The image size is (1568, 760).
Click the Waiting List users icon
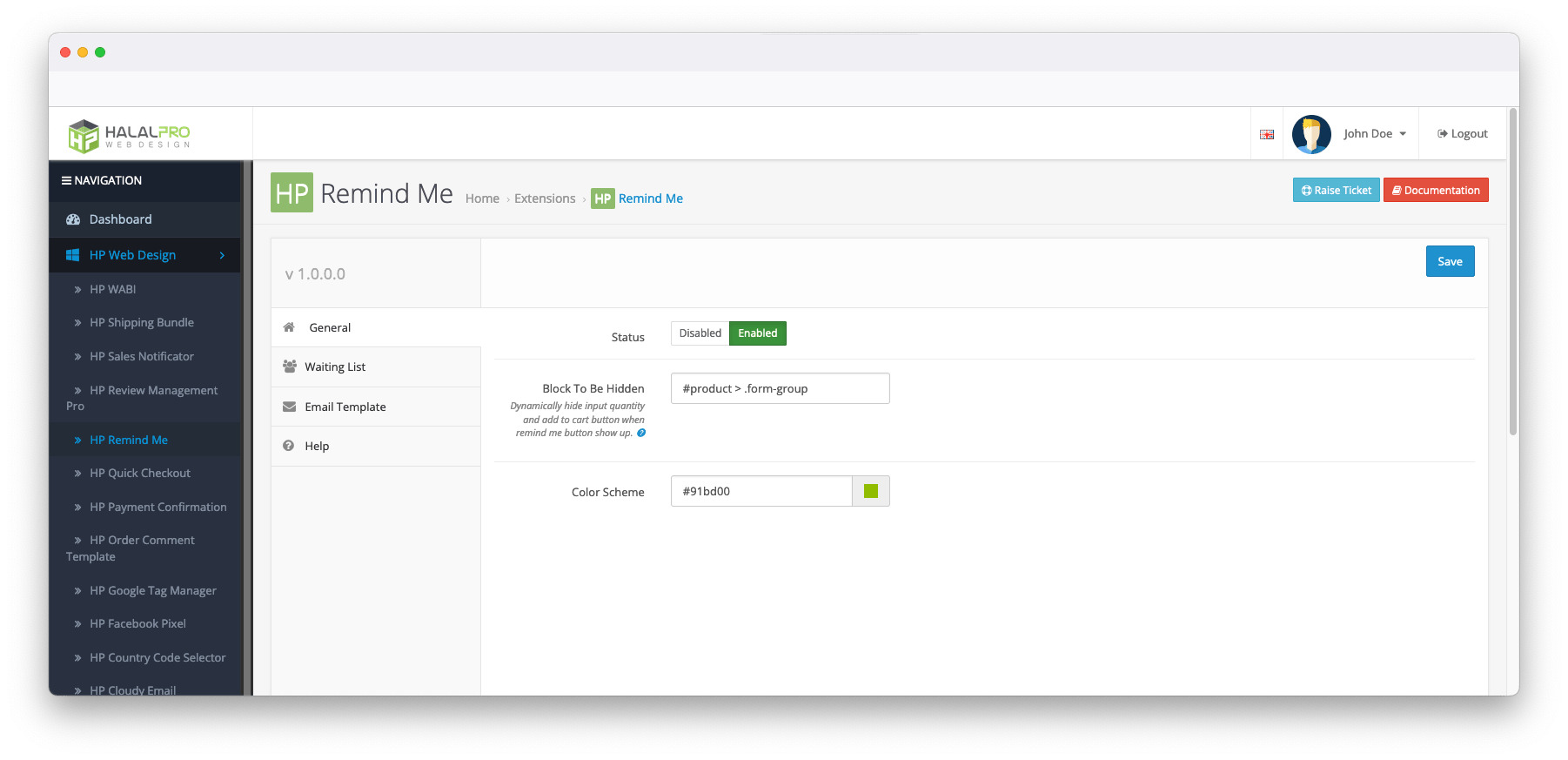(x=290, y=367)
